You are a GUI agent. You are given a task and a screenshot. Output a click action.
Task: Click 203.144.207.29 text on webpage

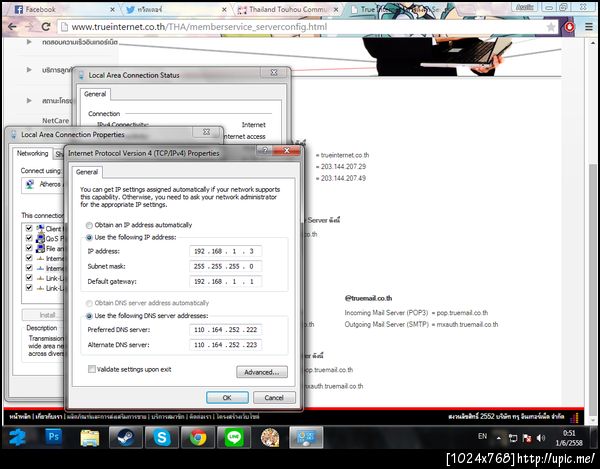tap(343, 166)
